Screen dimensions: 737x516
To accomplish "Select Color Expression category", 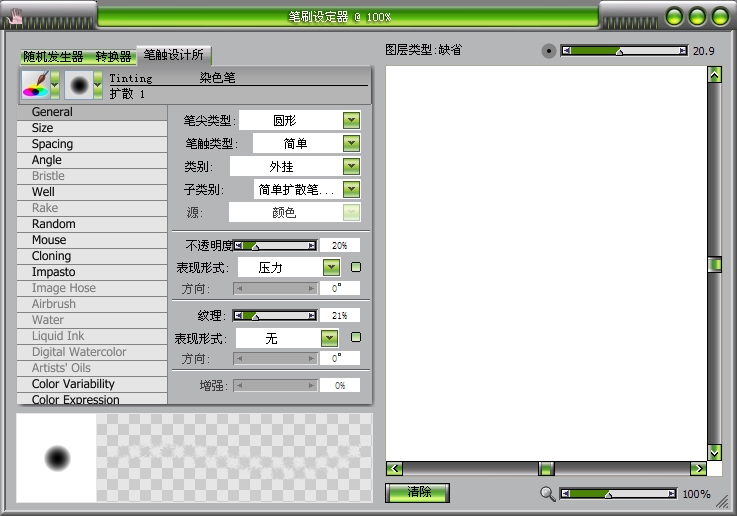I will pos(92,399).
